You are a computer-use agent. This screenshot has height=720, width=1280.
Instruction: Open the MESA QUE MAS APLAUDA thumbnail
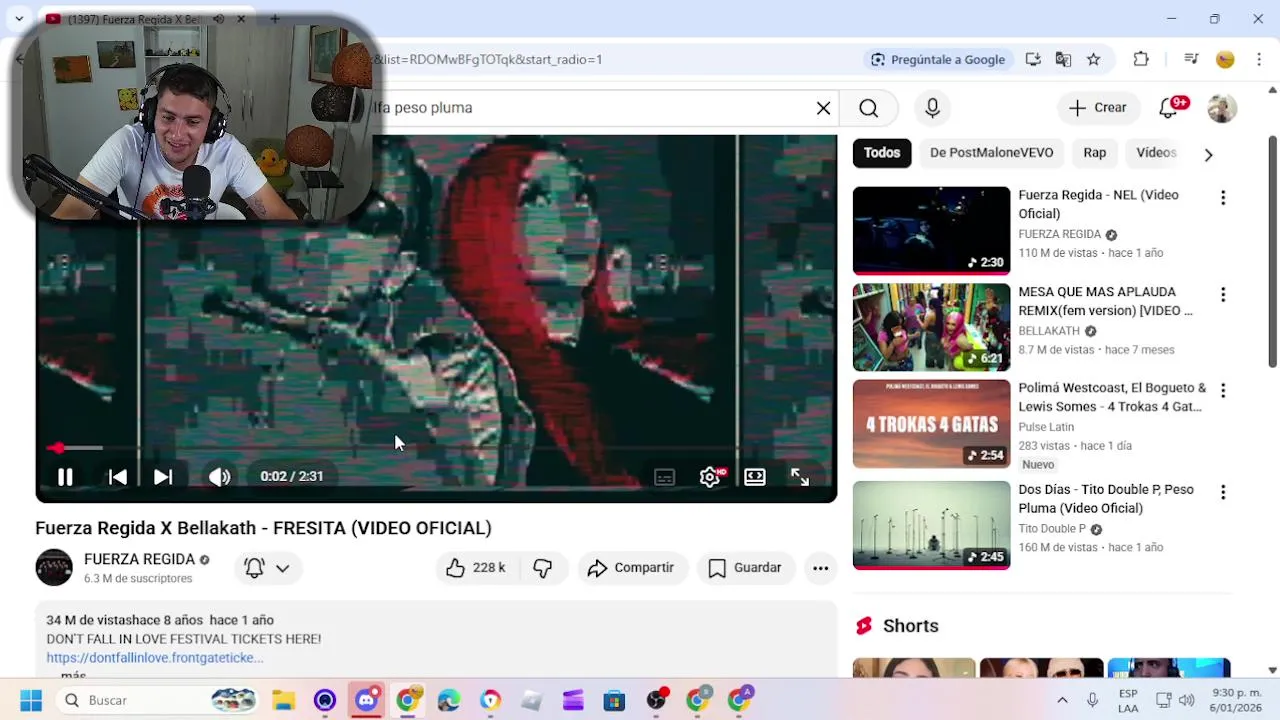coord(932,328)
